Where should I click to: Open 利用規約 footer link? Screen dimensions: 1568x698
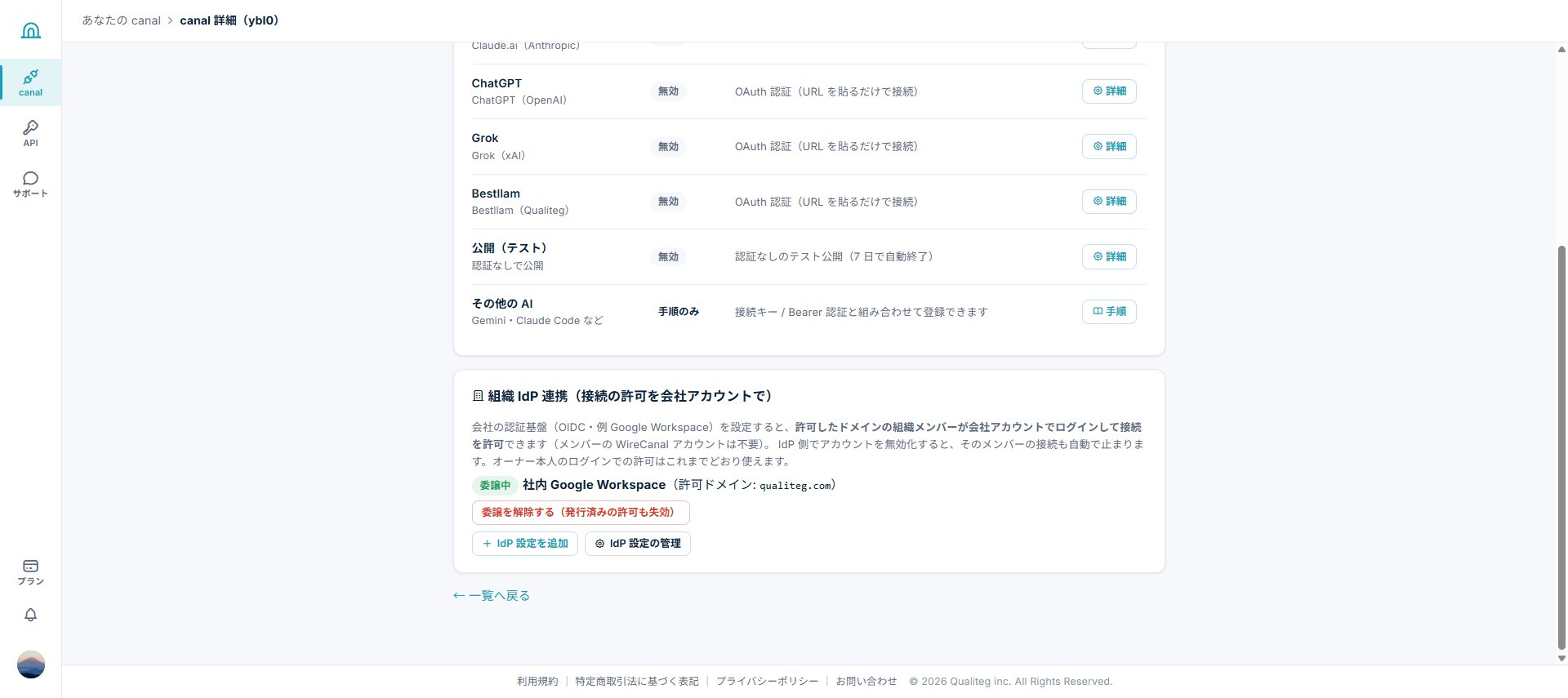point(537,681)
